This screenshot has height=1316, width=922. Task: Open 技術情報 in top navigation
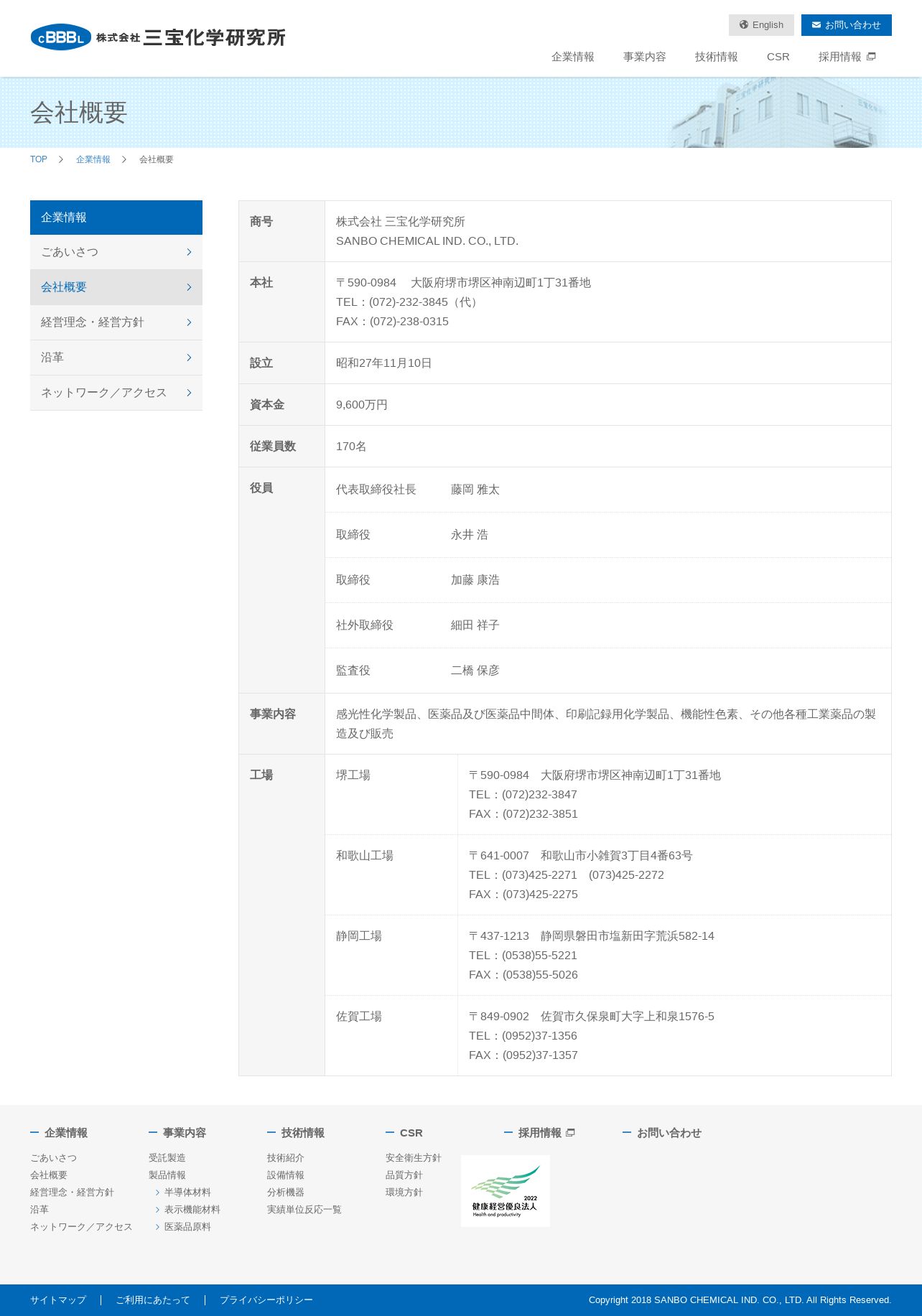[717, 57]
